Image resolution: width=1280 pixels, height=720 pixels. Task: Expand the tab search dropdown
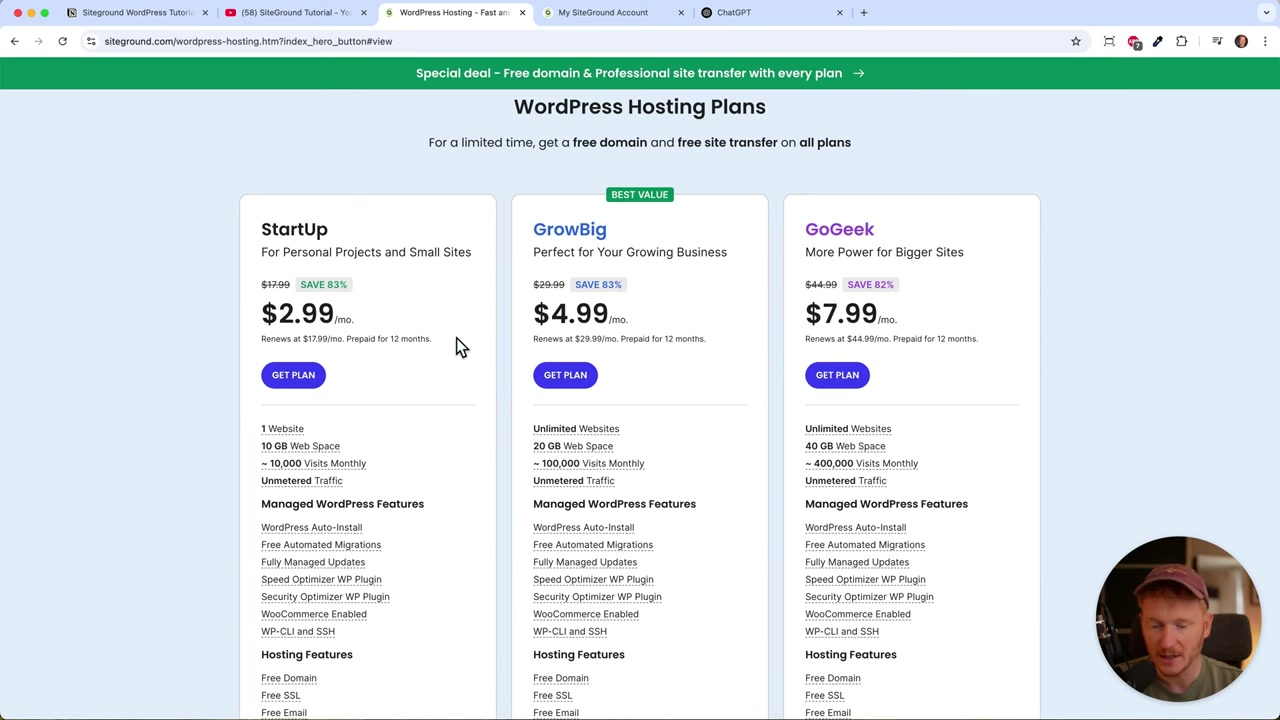[x=1266, y=12]
